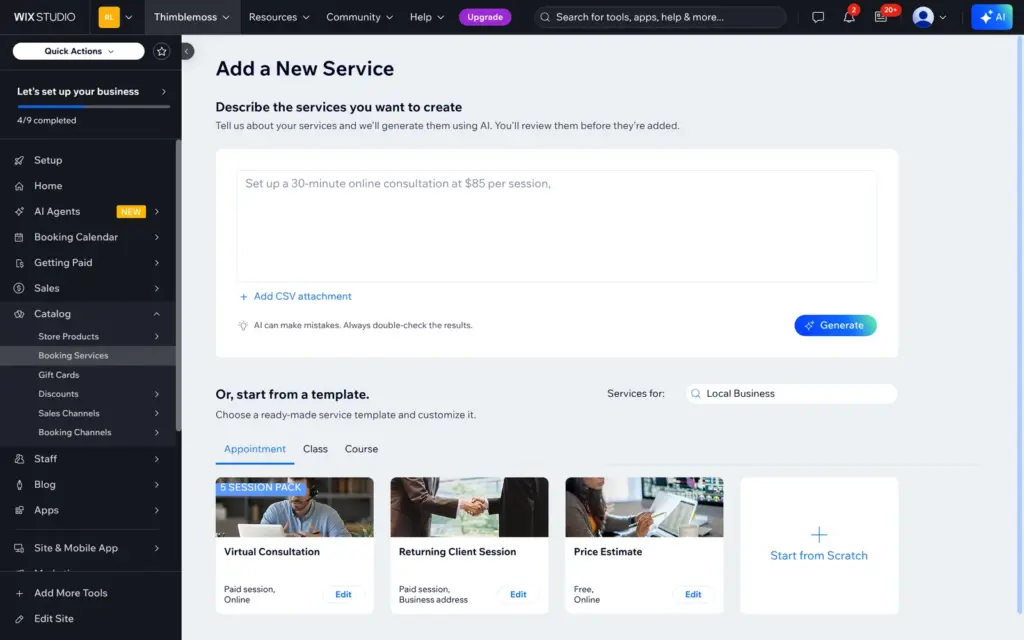1024x640 pixels.
Task: Click the Booking Calendar icon
Action: coord(19,237)
